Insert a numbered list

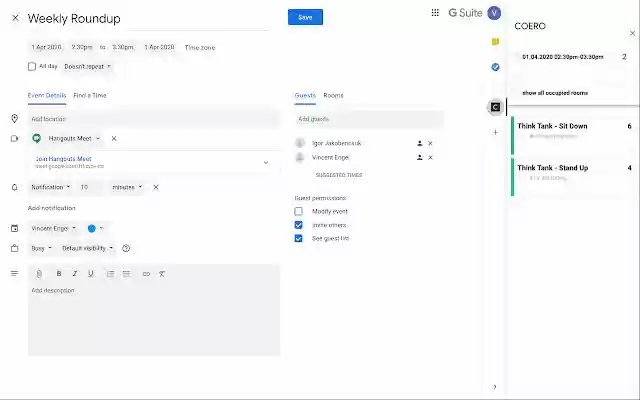[111, 274]
